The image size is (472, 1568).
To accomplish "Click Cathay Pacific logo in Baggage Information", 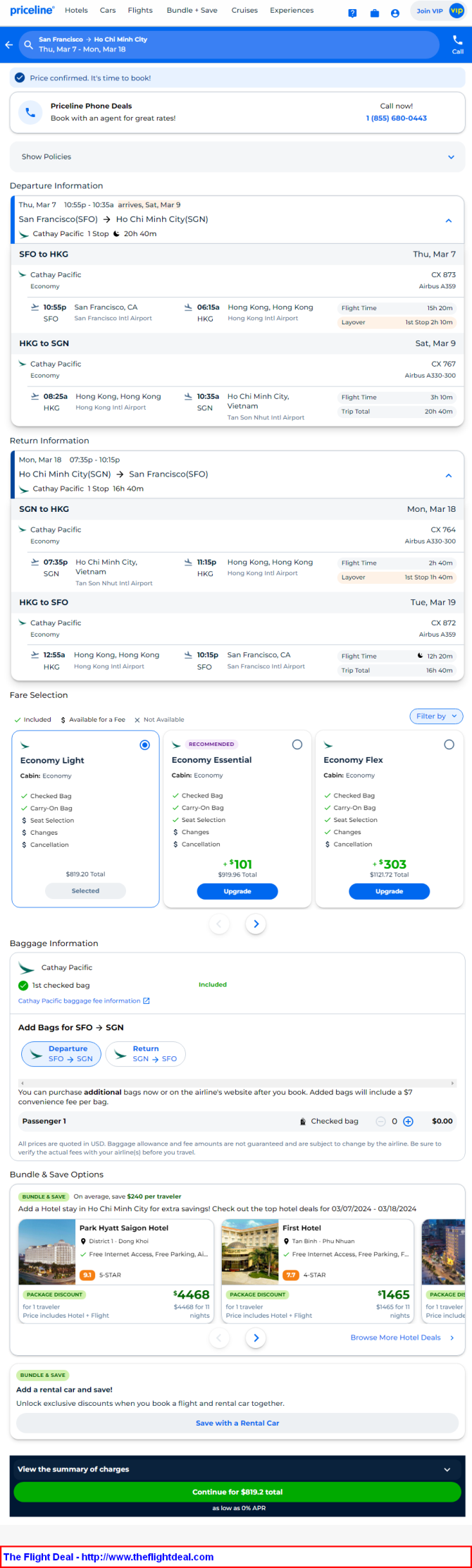I will [x=27, y=968].
